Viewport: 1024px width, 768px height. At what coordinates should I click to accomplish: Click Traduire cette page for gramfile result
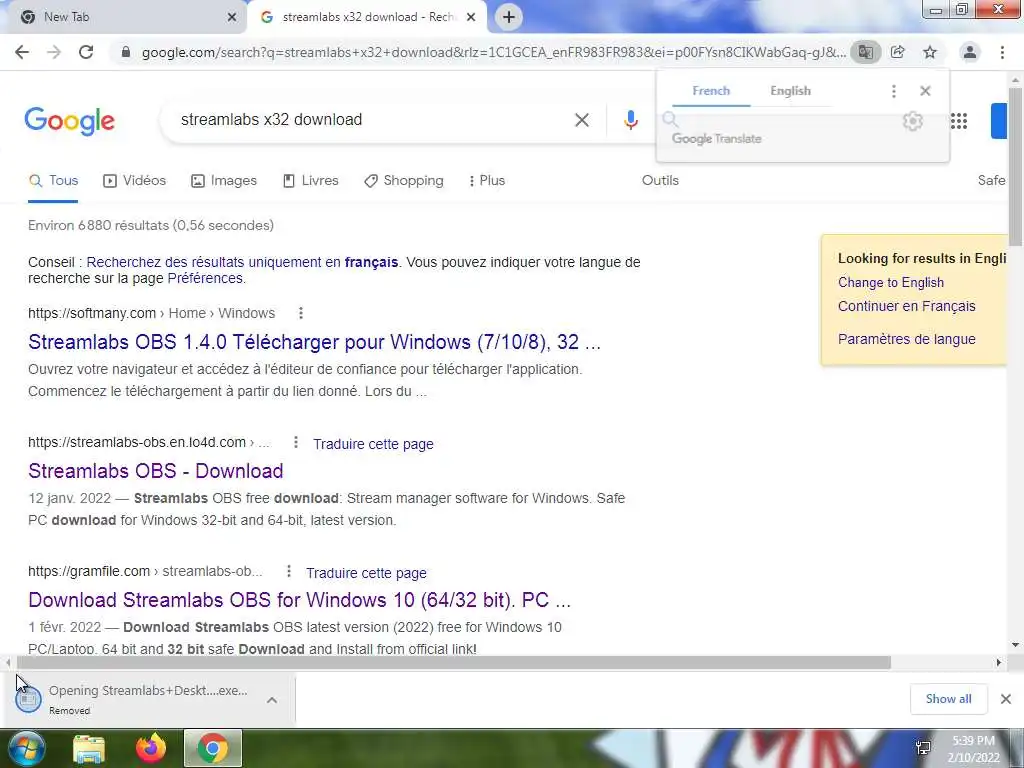pyautogui.click(x=366, y=573)
